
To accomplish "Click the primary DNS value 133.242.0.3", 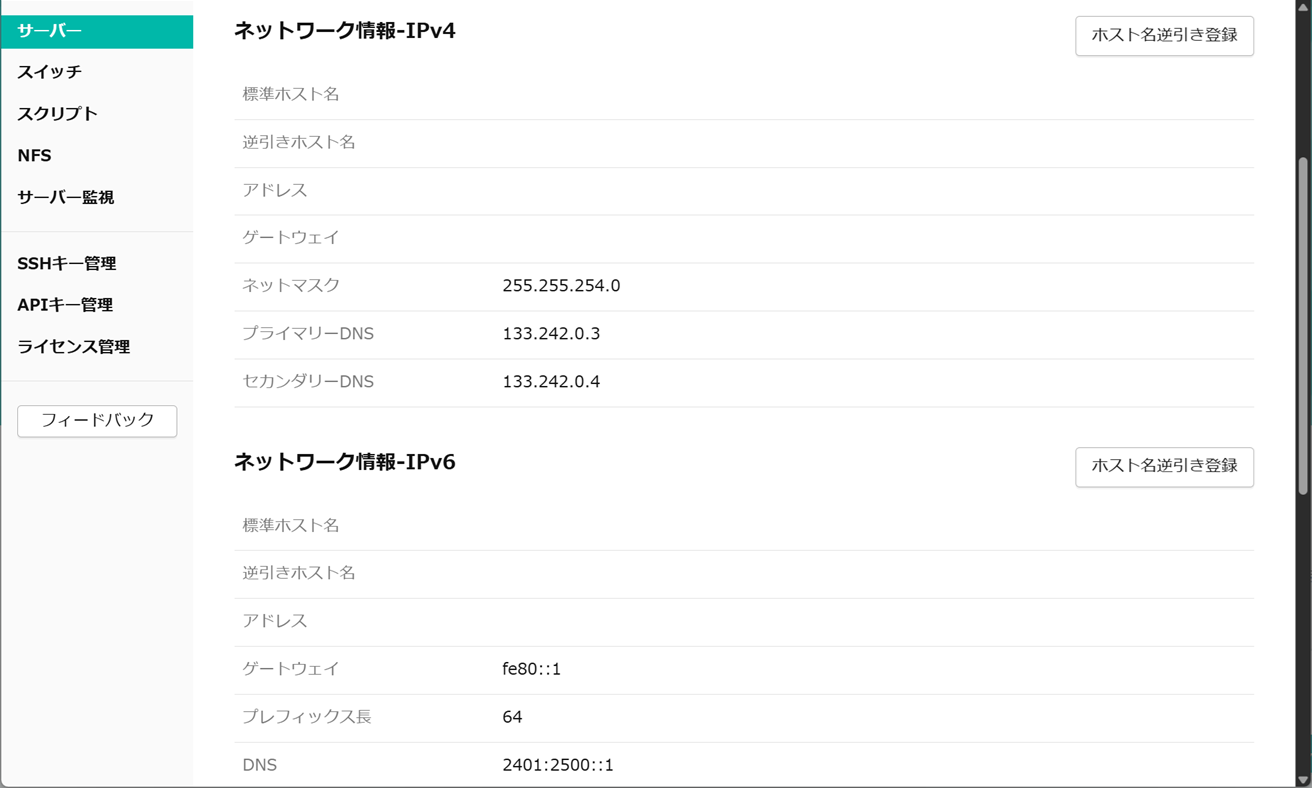I will pyautogui.click(x=551, y=334).
